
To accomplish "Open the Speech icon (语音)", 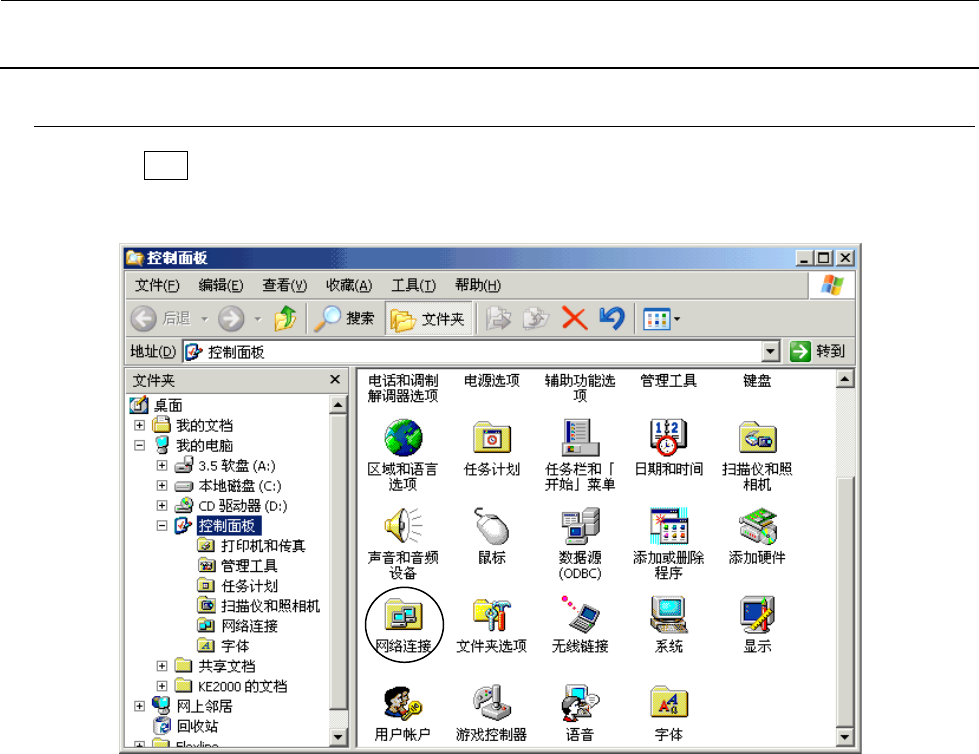I will click(x=580, y=714).
